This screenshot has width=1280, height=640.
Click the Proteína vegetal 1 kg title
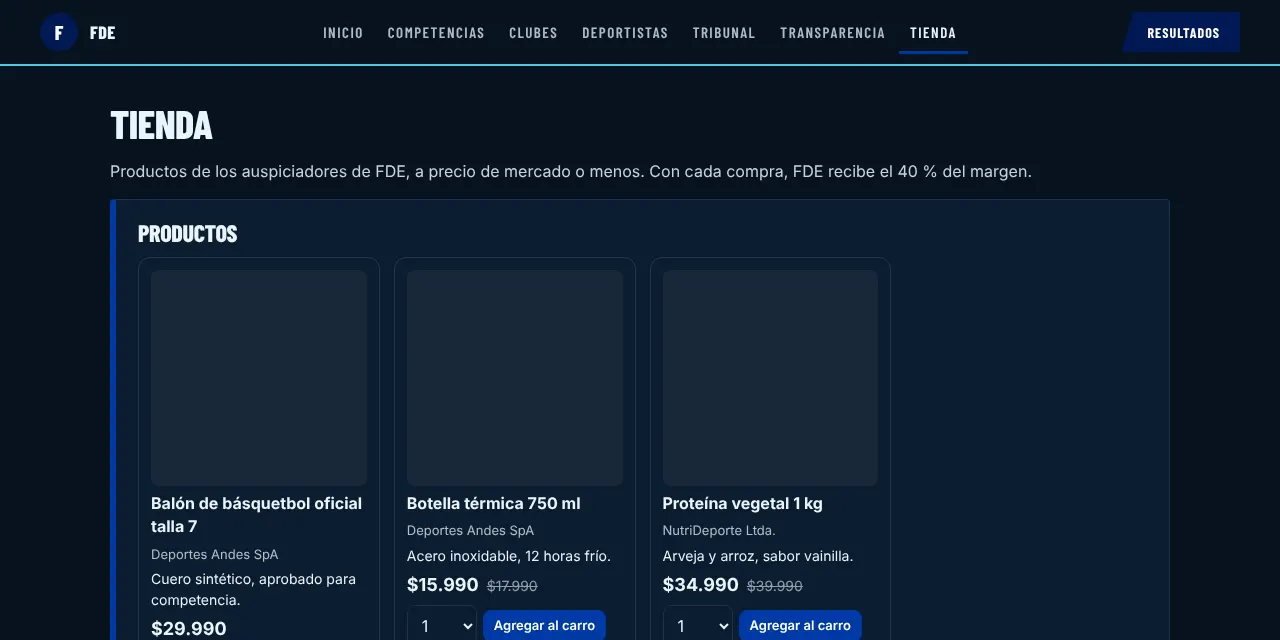(742, 503)
